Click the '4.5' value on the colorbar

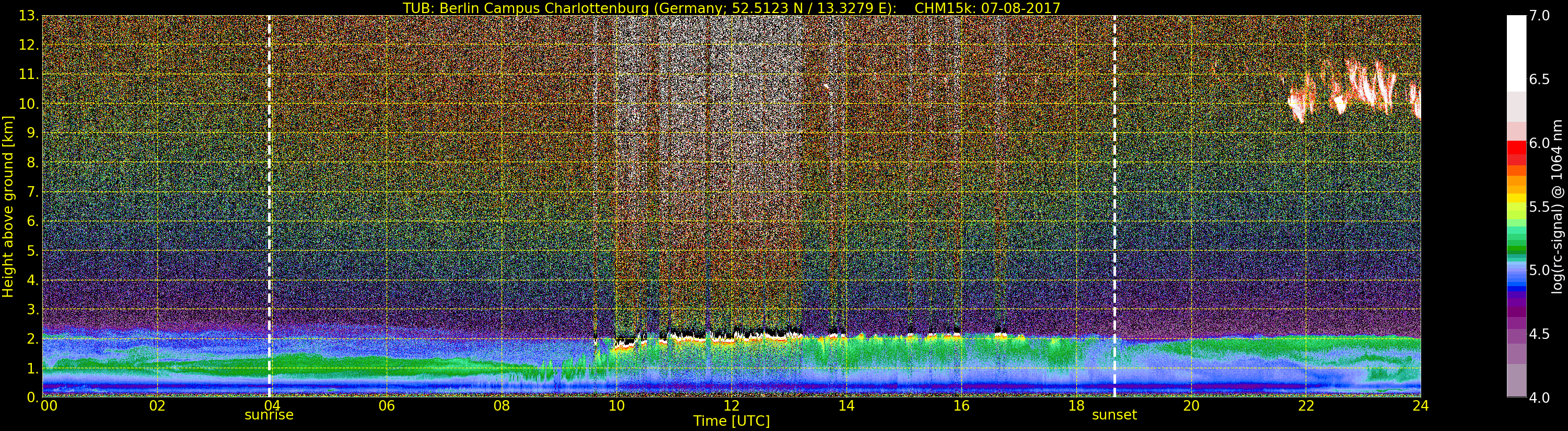[x=1539, y=334]
